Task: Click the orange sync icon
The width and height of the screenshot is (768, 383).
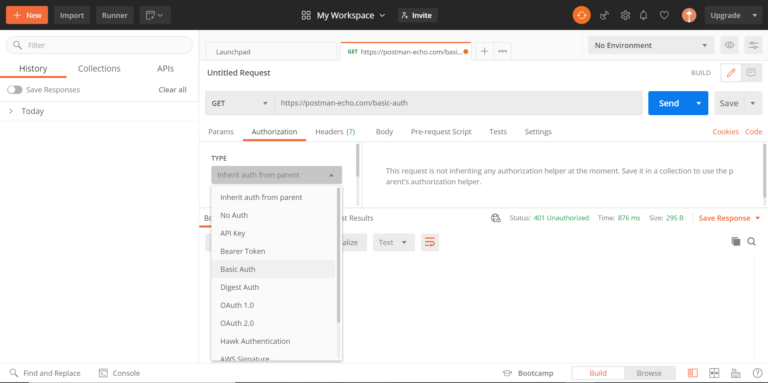Action: (581, 15)
